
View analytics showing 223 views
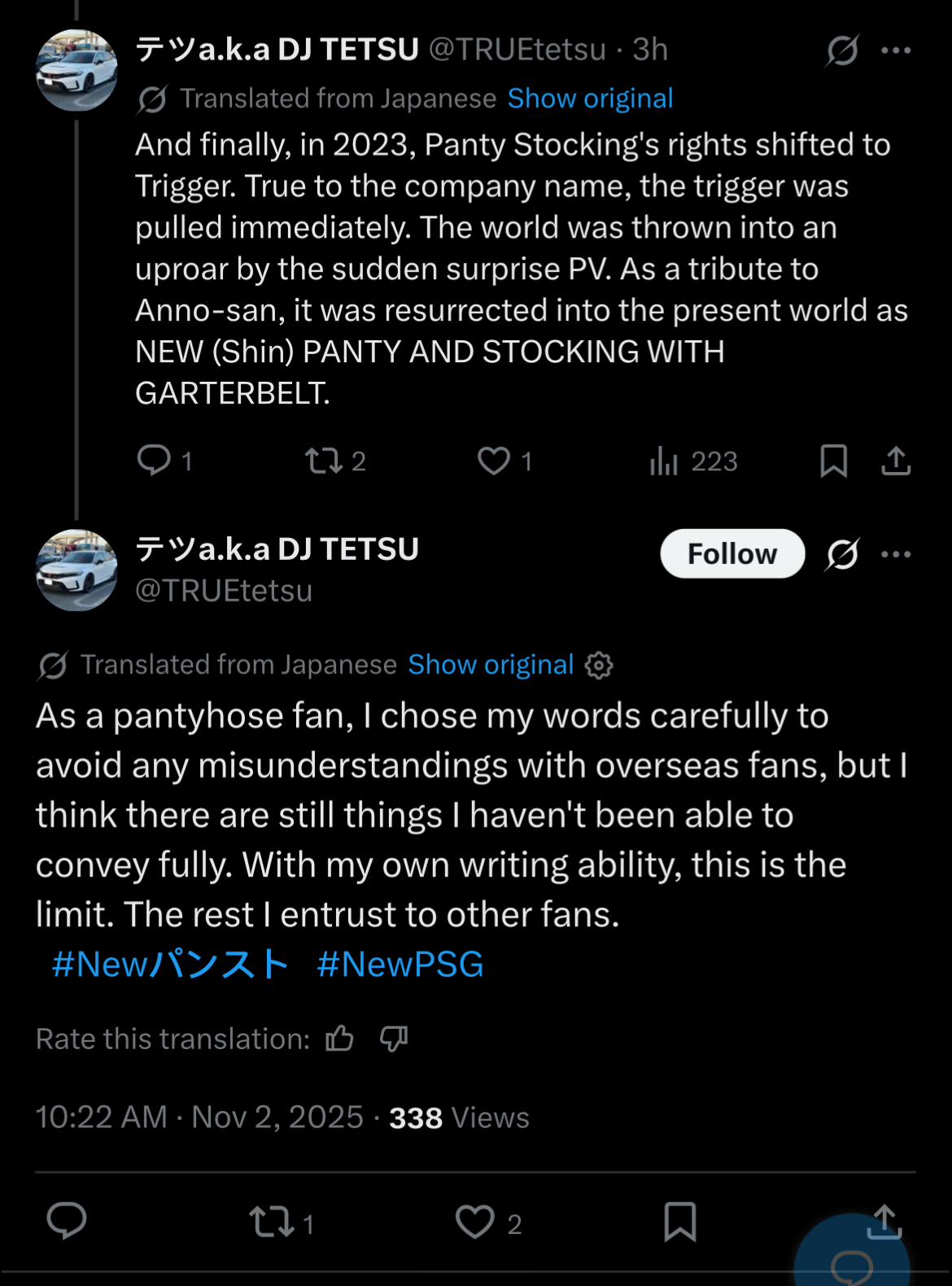pos(664,461)
